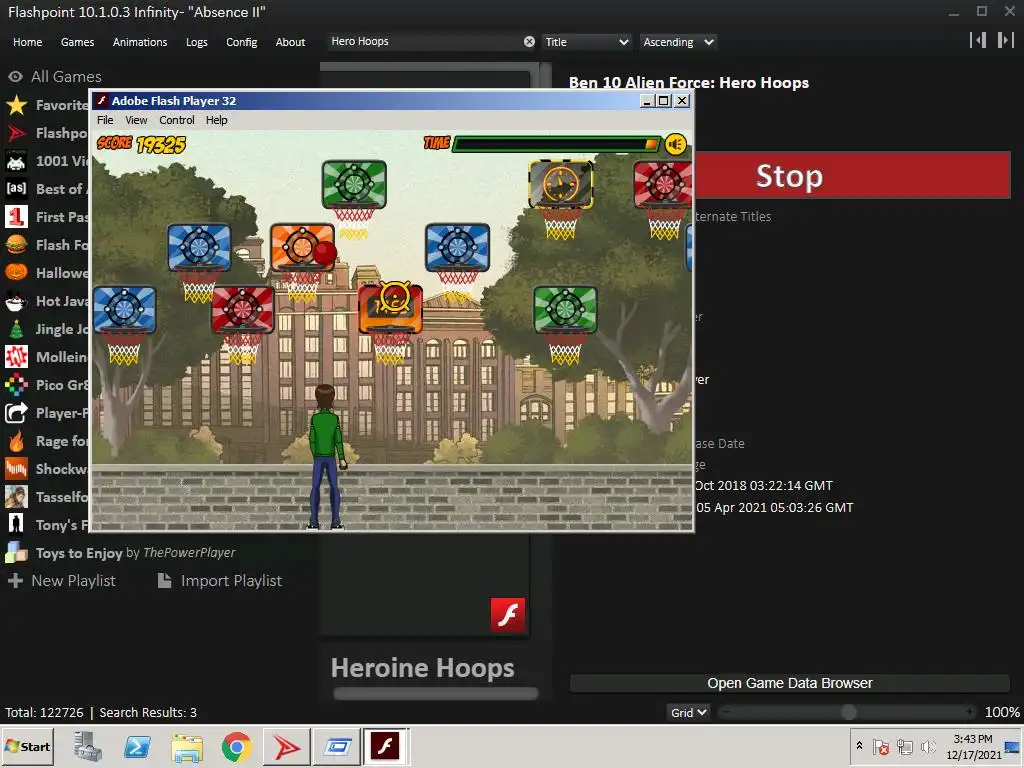Open Flash Player File menu
1024x768 pixels.
[105, 120]
